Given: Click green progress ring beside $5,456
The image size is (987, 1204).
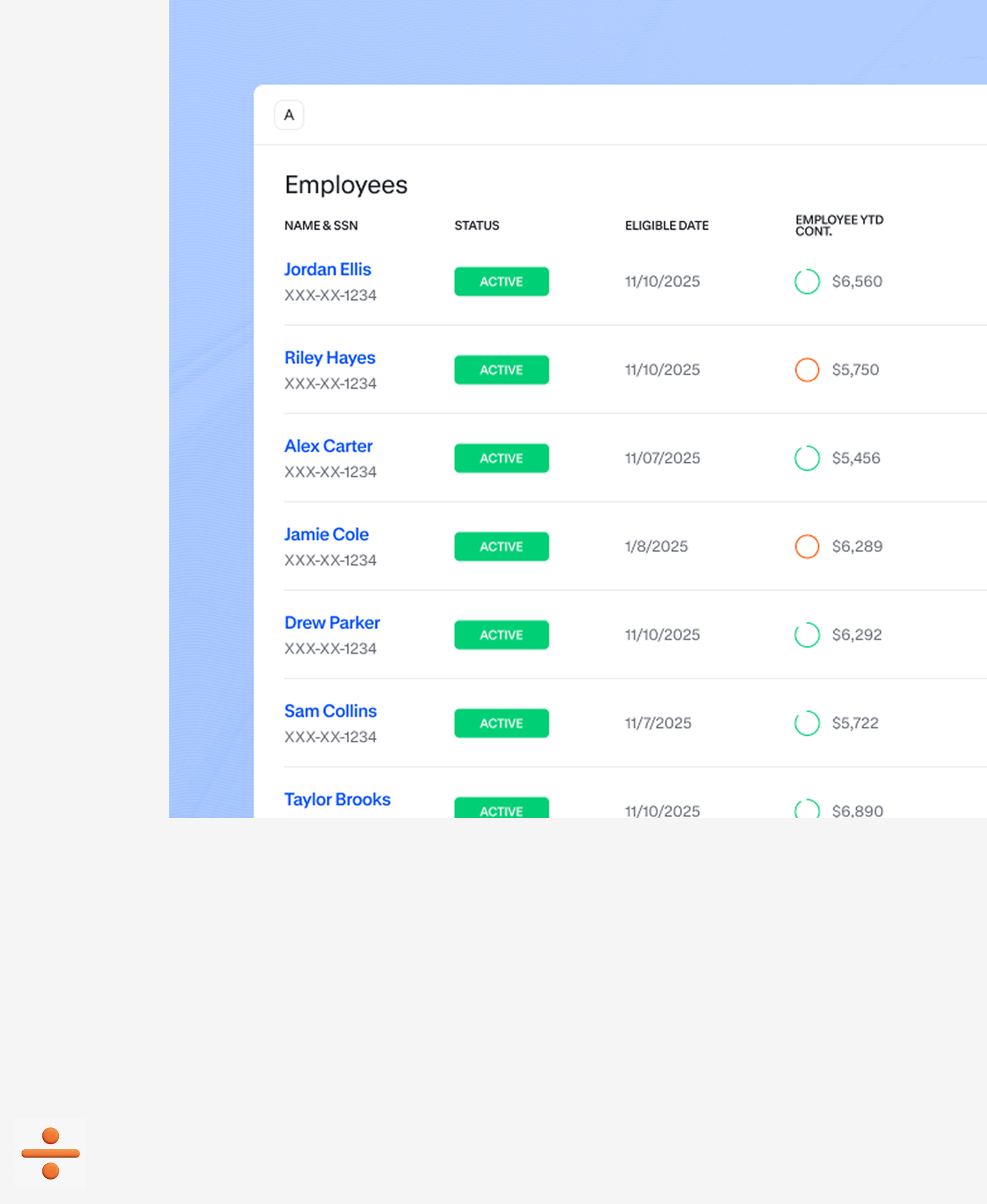Looking at the screenshot, I should [807, 458].
